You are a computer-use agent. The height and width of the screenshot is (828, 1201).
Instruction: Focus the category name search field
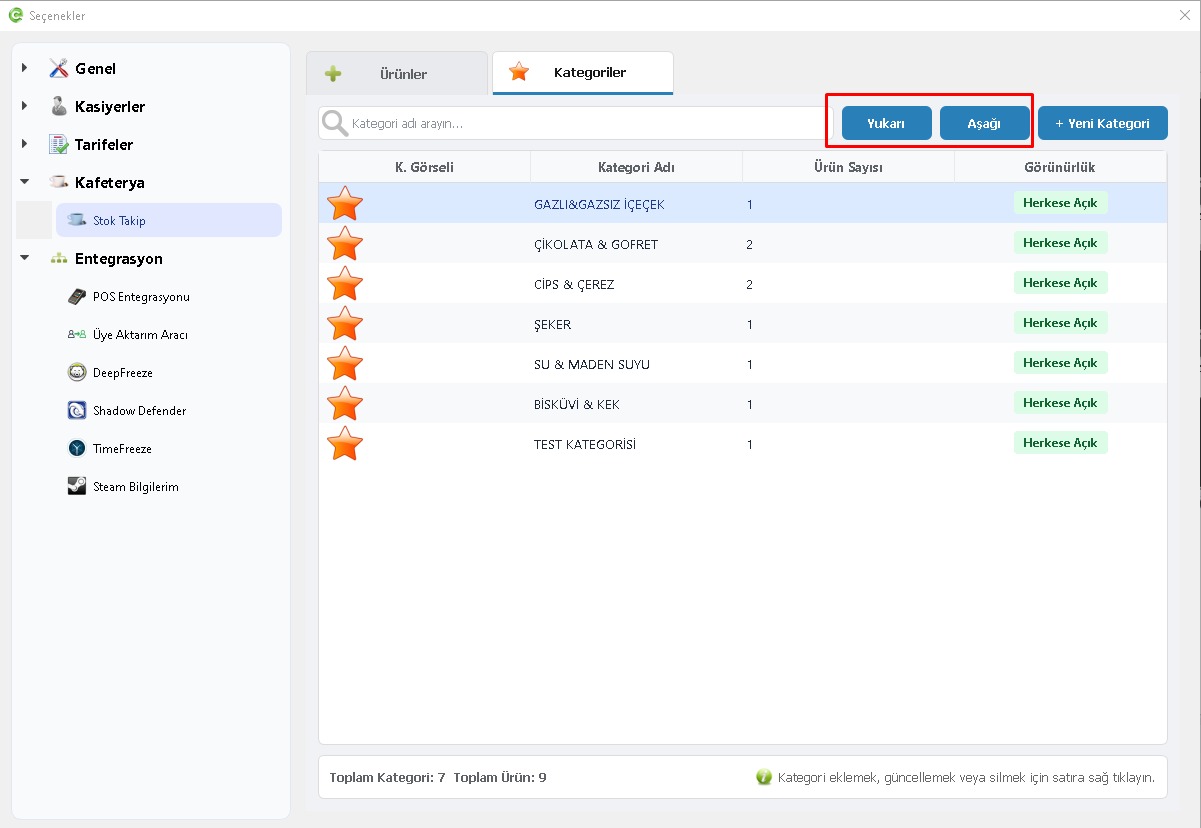[576, 124]
